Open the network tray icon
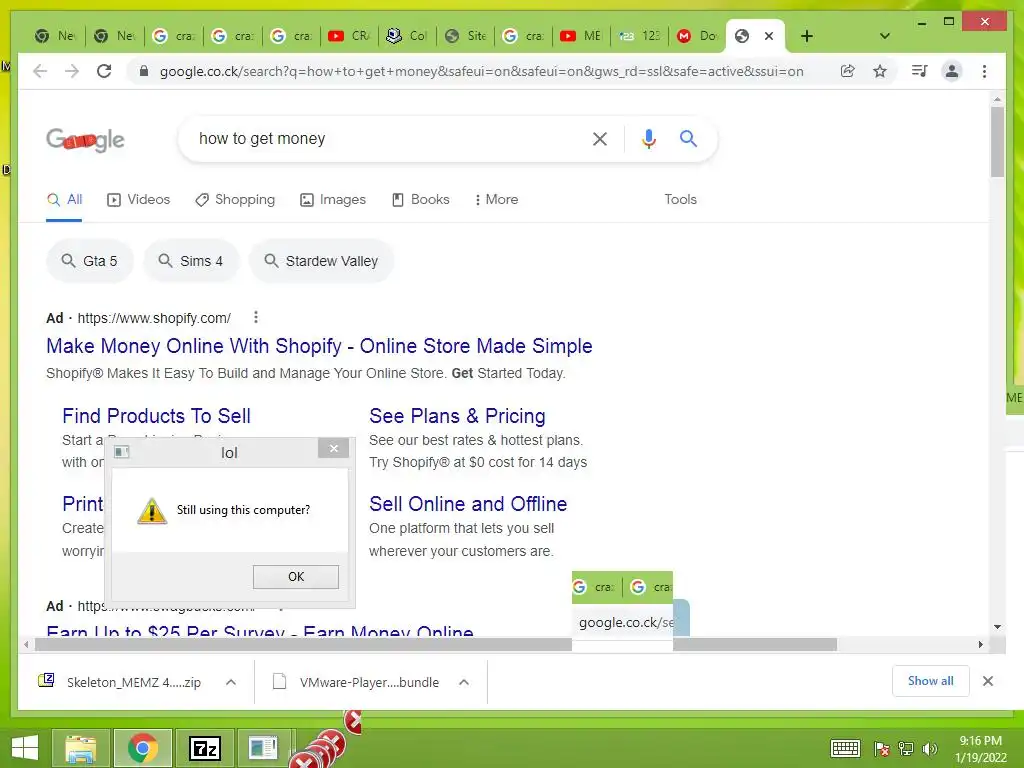 point(906,748)
